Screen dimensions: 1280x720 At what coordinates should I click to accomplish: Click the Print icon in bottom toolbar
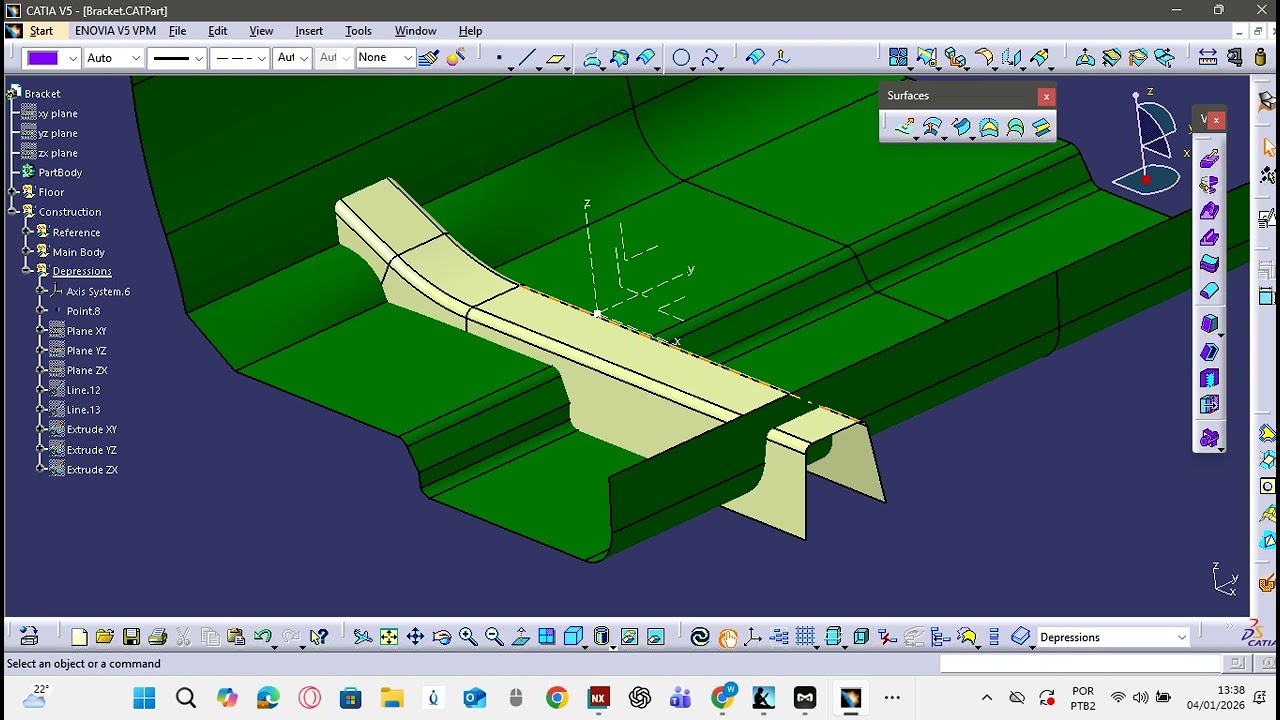157,637
